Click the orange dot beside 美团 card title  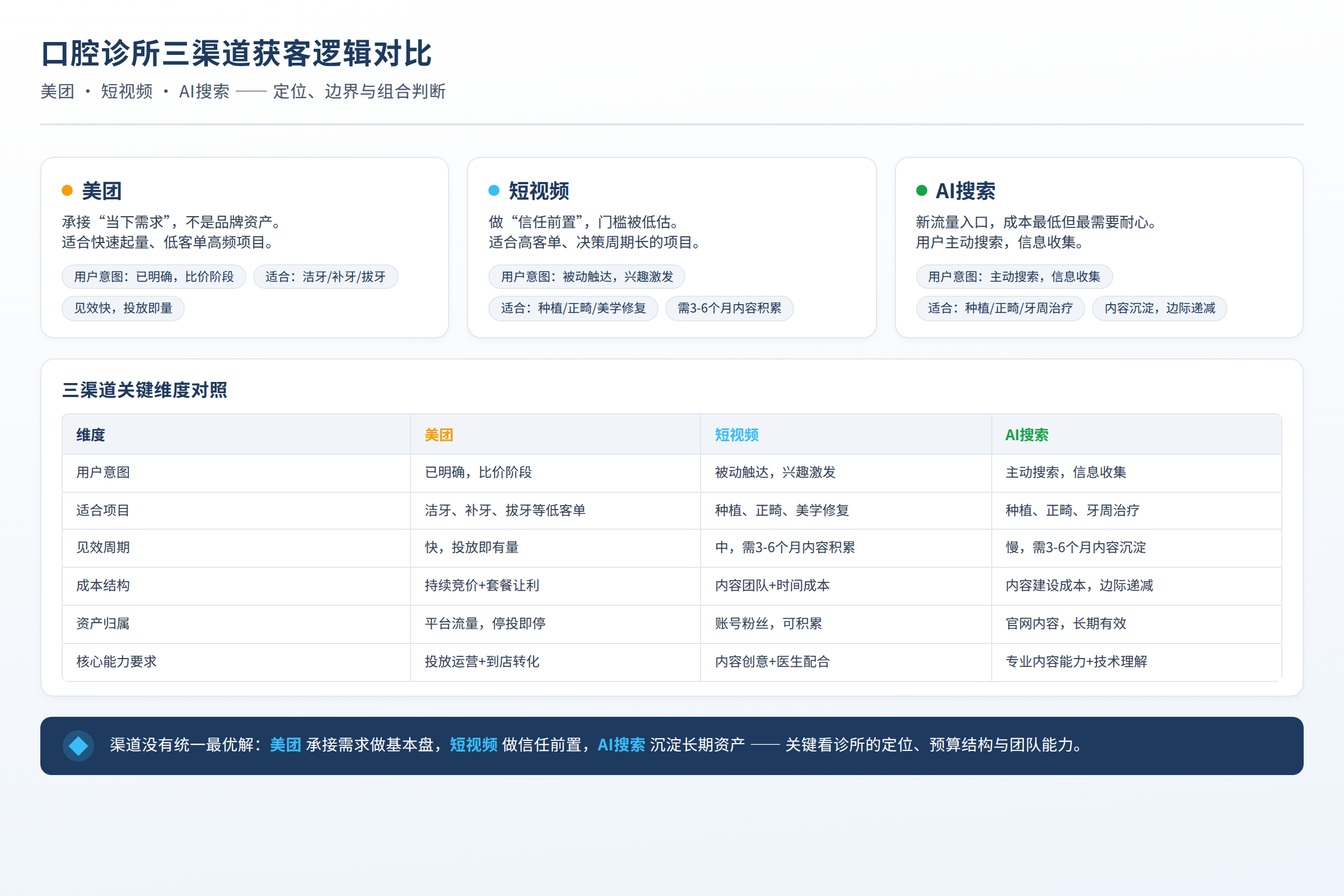pos(67,190)
